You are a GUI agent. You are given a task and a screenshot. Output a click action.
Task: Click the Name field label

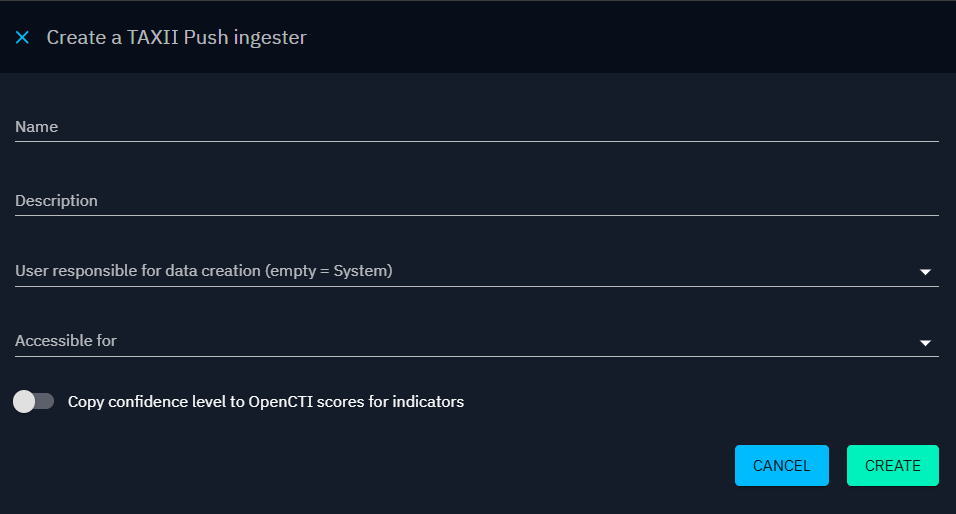(36, 127)
